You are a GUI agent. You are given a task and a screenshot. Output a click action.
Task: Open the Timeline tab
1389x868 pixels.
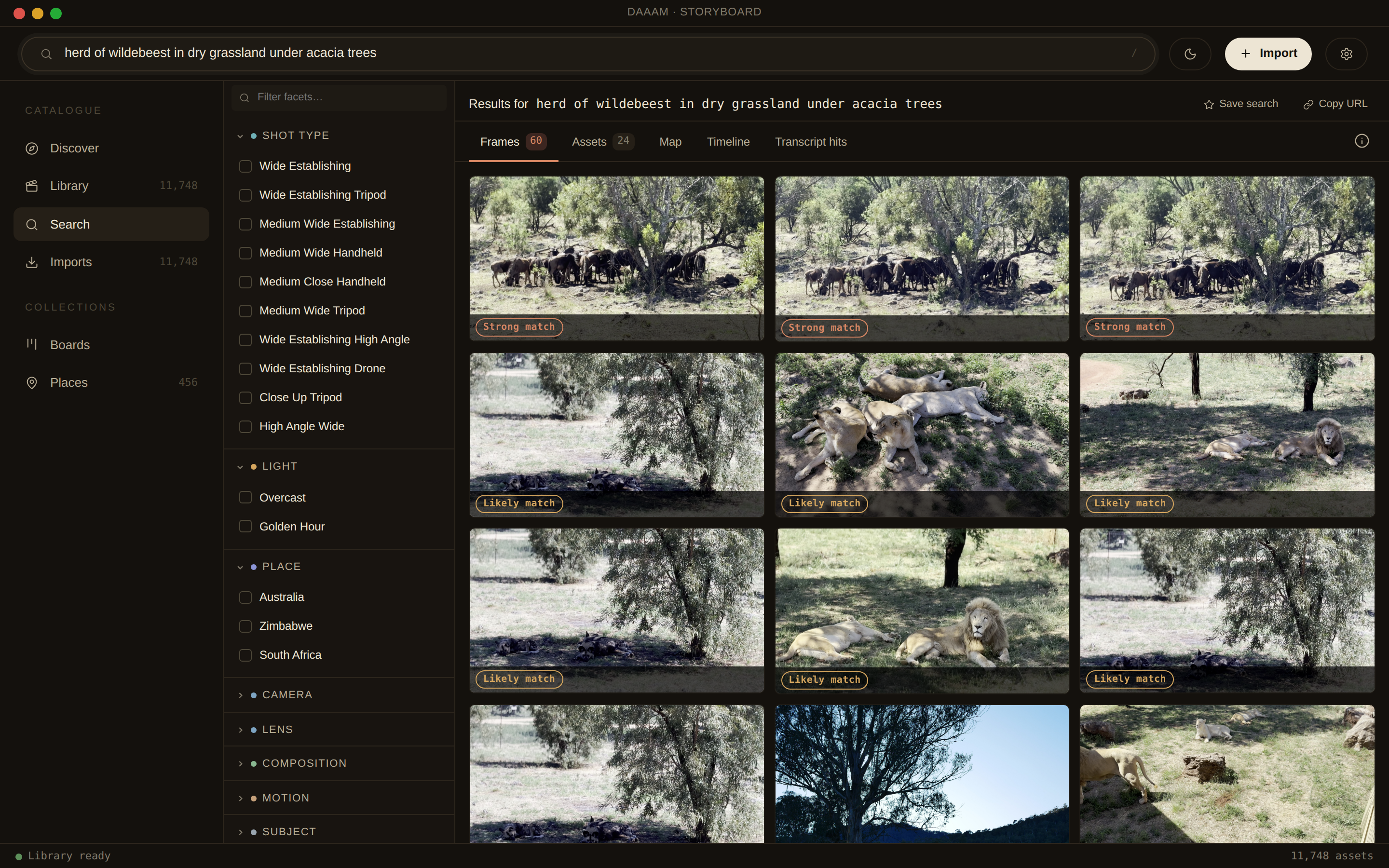728,142
